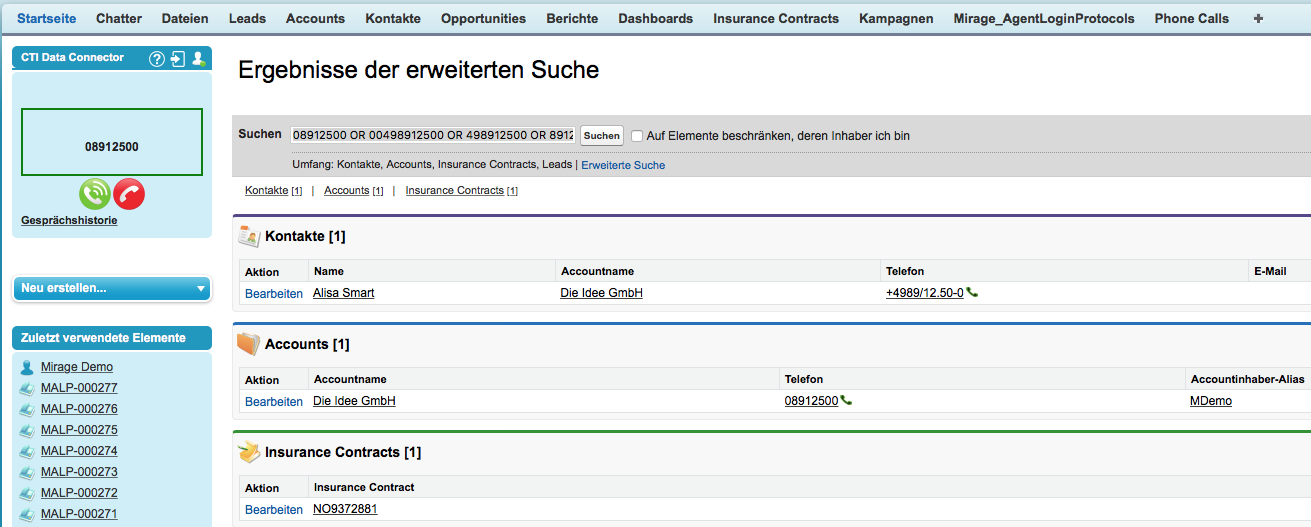Open the Erweiterte Suche link

coord(623,165)
